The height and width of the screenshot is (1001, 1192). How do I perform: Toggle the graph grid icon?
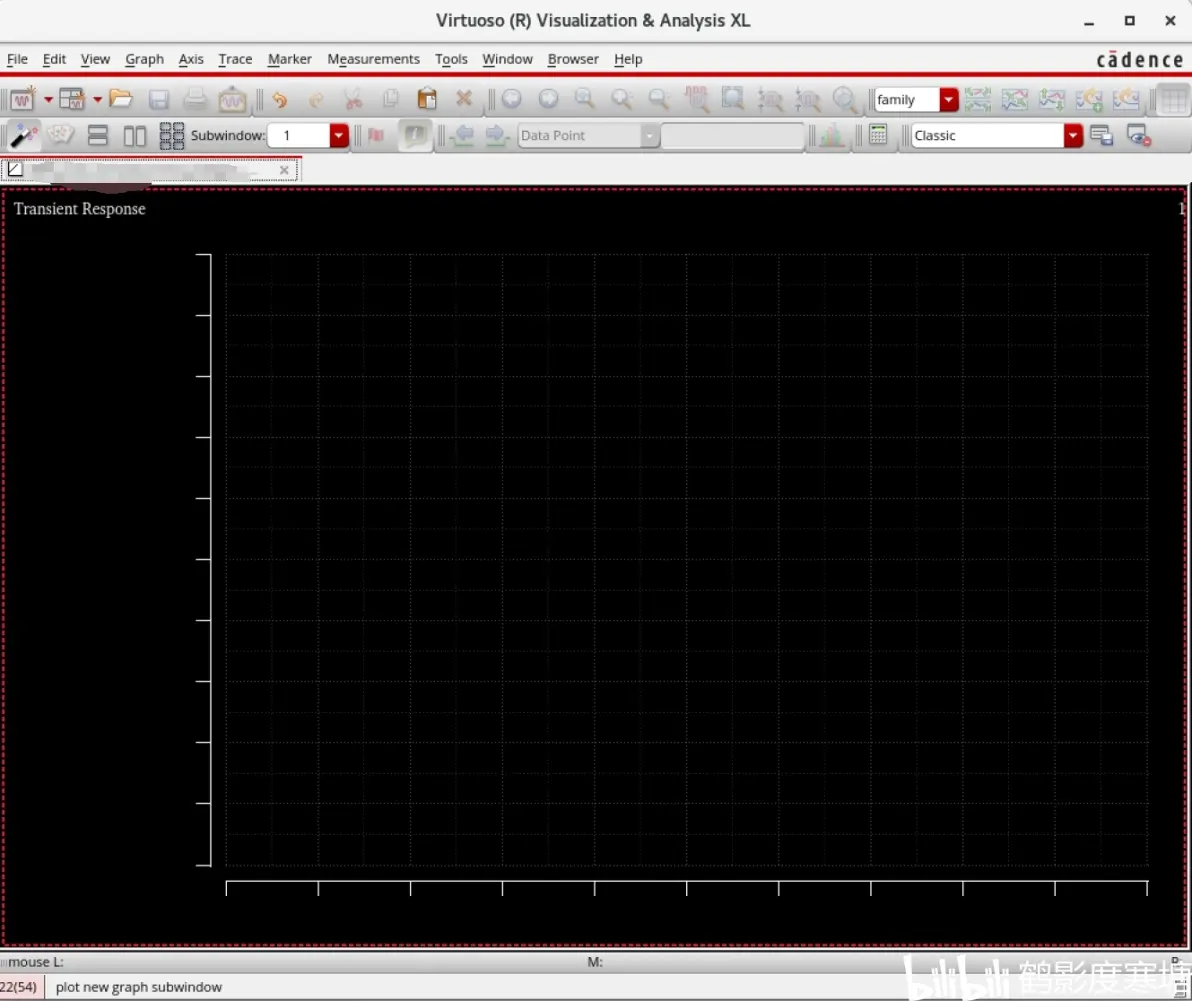[1174, 100]
